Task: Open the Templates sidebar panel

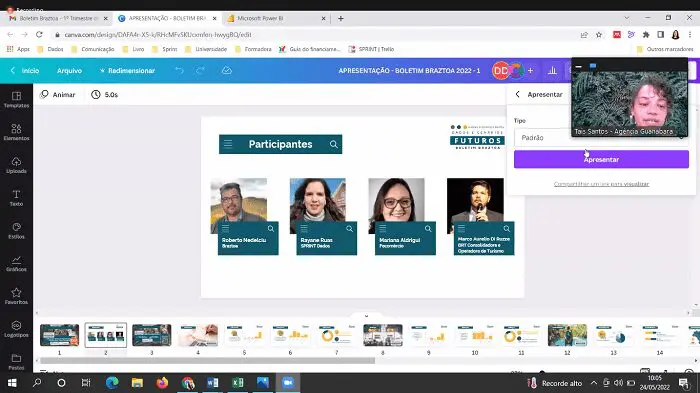Action: coord(17,100)
